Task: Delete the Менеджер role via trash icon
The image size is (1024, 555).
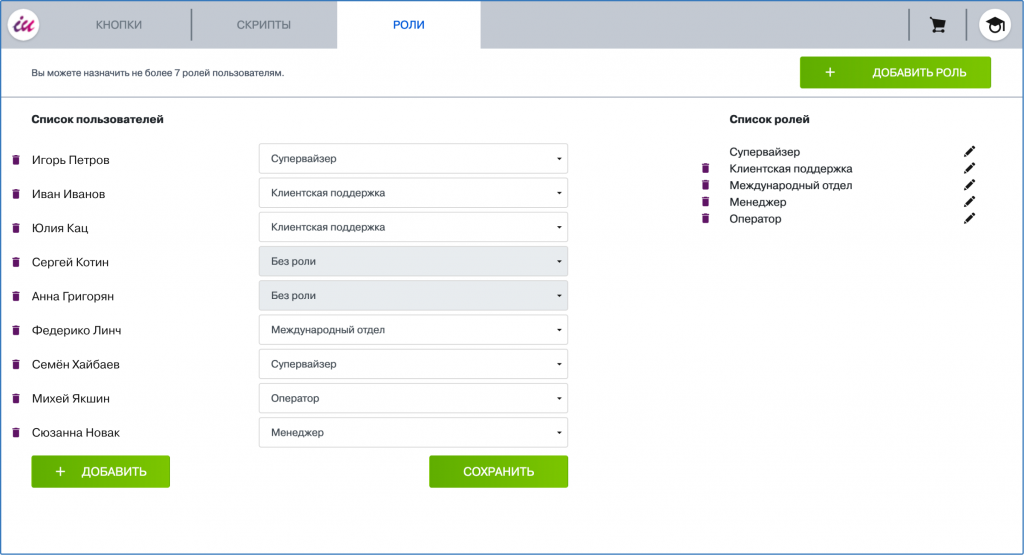Action: 705,202
